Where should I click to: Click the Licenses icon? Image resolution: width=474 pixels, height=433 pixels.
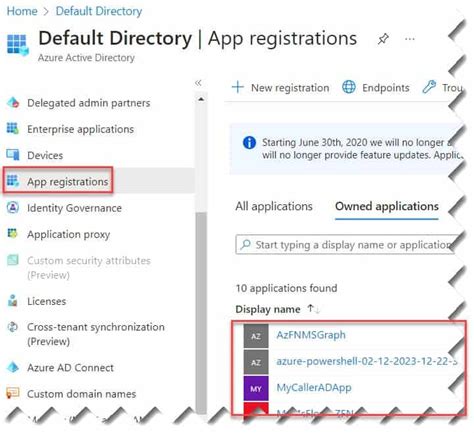(x=13, y=300)
